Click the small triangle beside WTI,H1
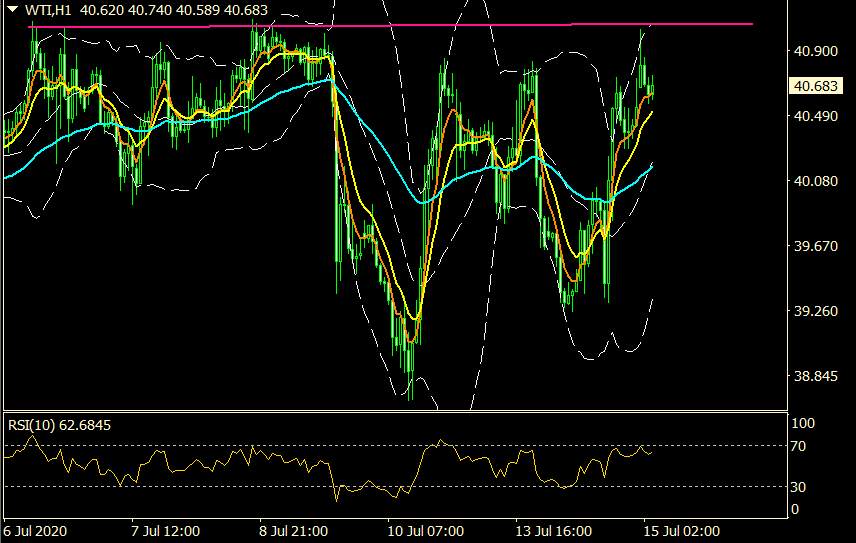The height and width of the screenshot is (543, 856). [13, 9]
